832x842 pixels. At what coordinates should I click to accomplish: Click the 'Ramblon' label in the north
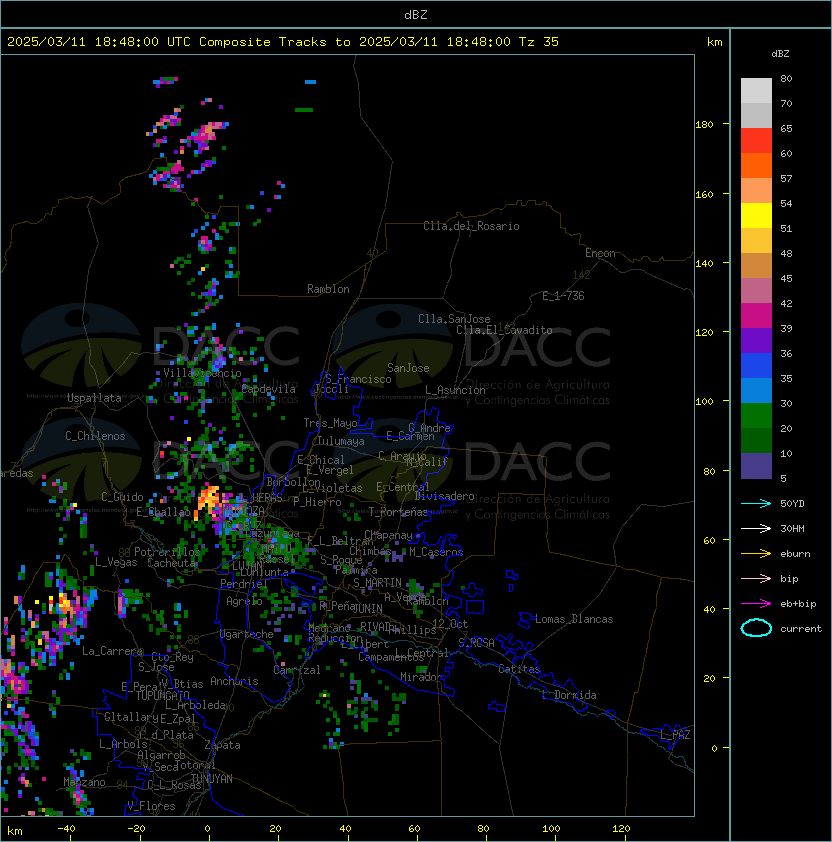pyautogui.click(x=328, y=289)
